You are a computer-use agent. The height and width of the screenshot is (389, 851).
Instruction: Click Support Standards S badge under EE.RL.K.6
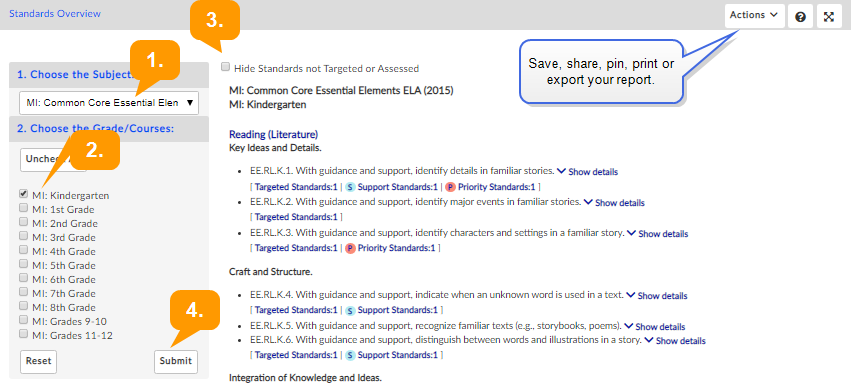click(x=351, y=355)
